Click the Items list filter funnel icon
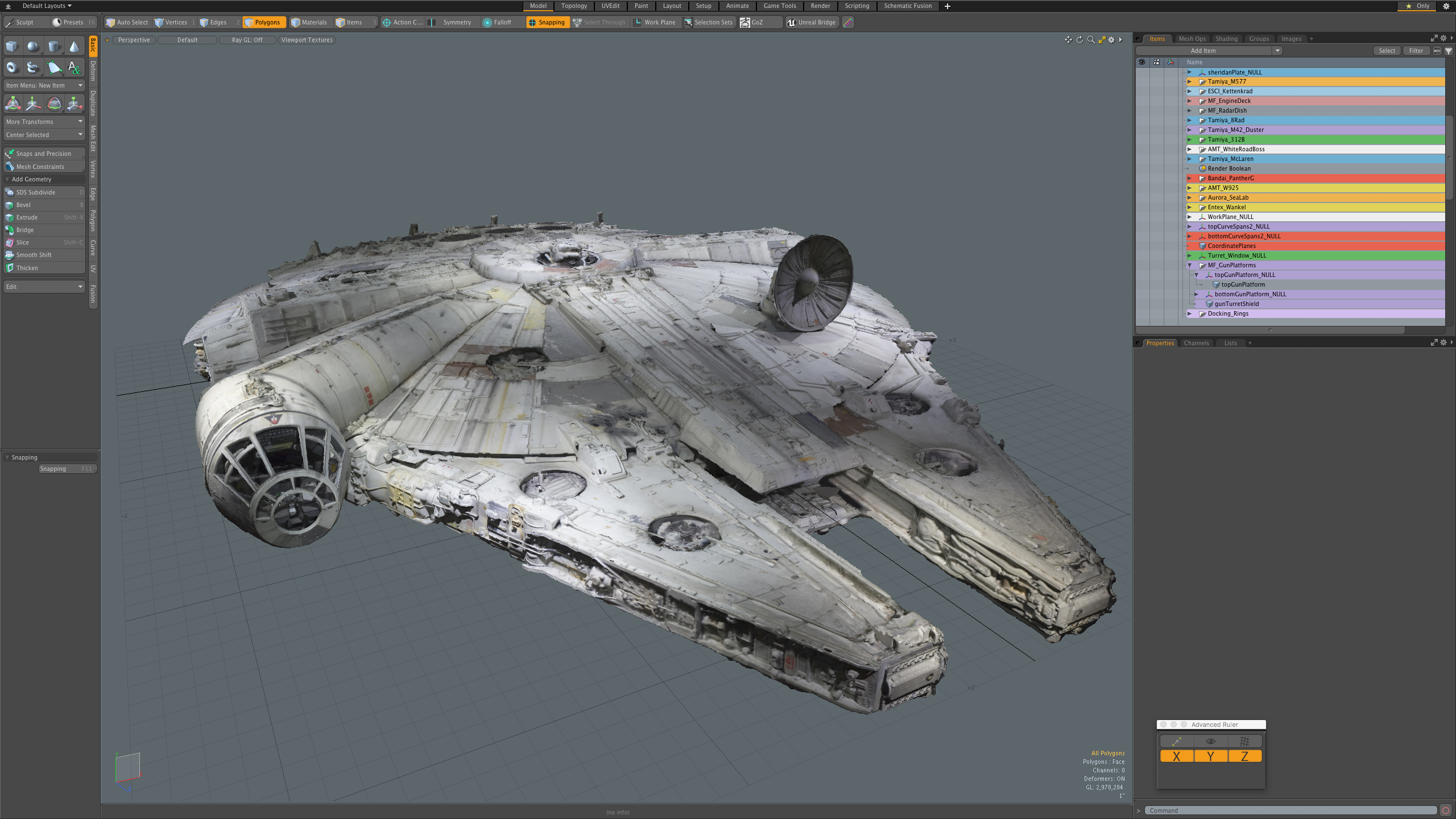 (1449, 51)
